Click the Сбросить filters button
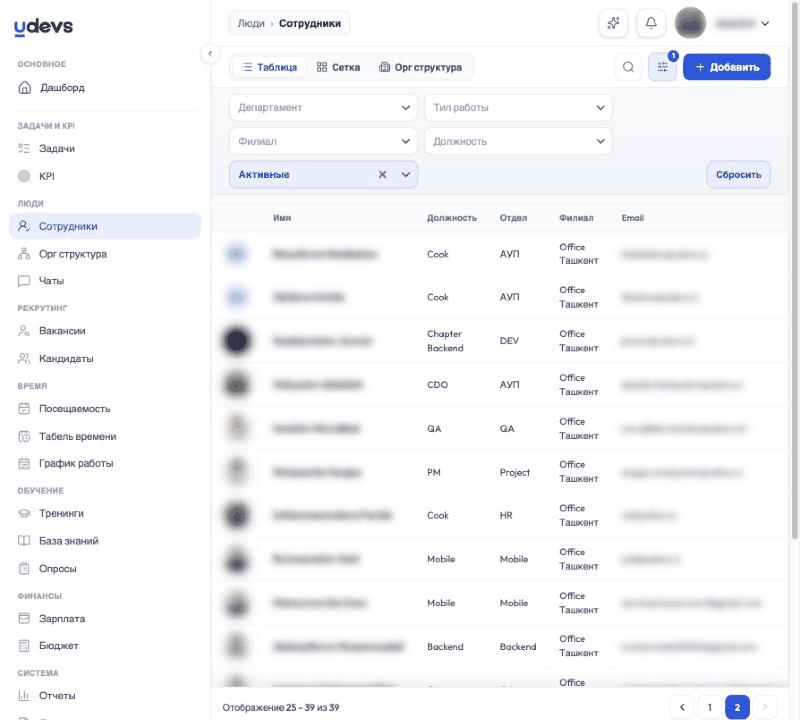 (738, 175)
